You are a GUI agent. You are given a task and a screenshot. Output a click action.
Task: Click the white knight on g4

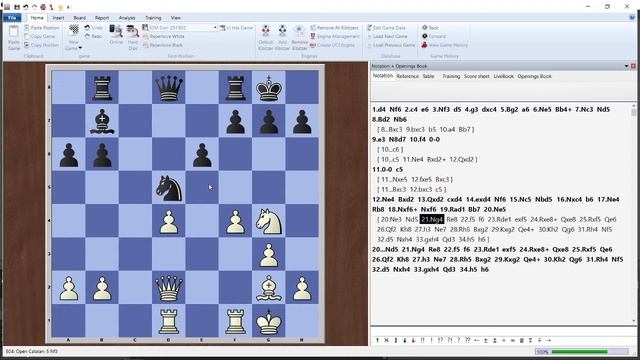[269, 221]
